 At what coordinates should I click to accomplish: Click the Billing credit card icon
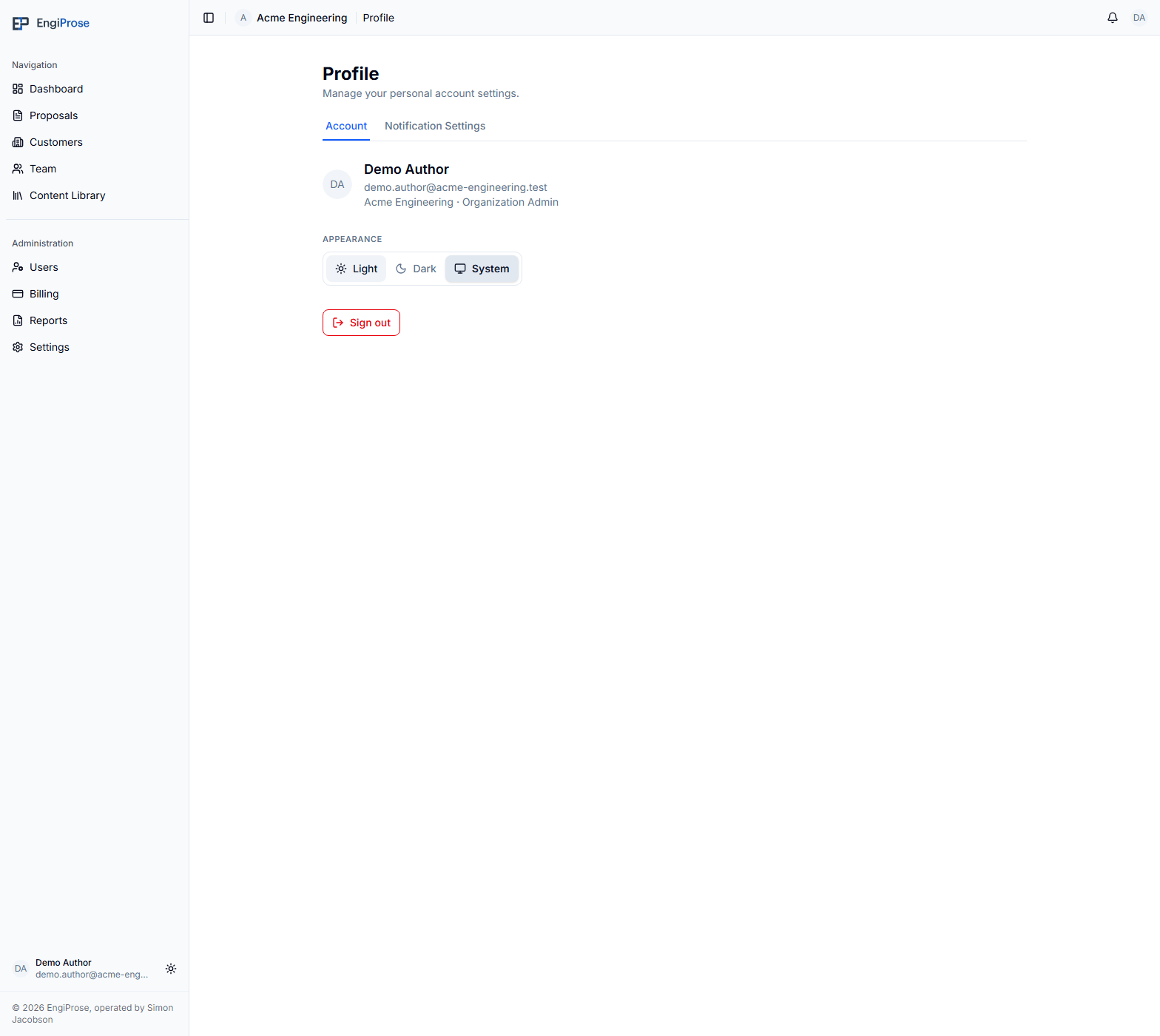click(18, 294)
